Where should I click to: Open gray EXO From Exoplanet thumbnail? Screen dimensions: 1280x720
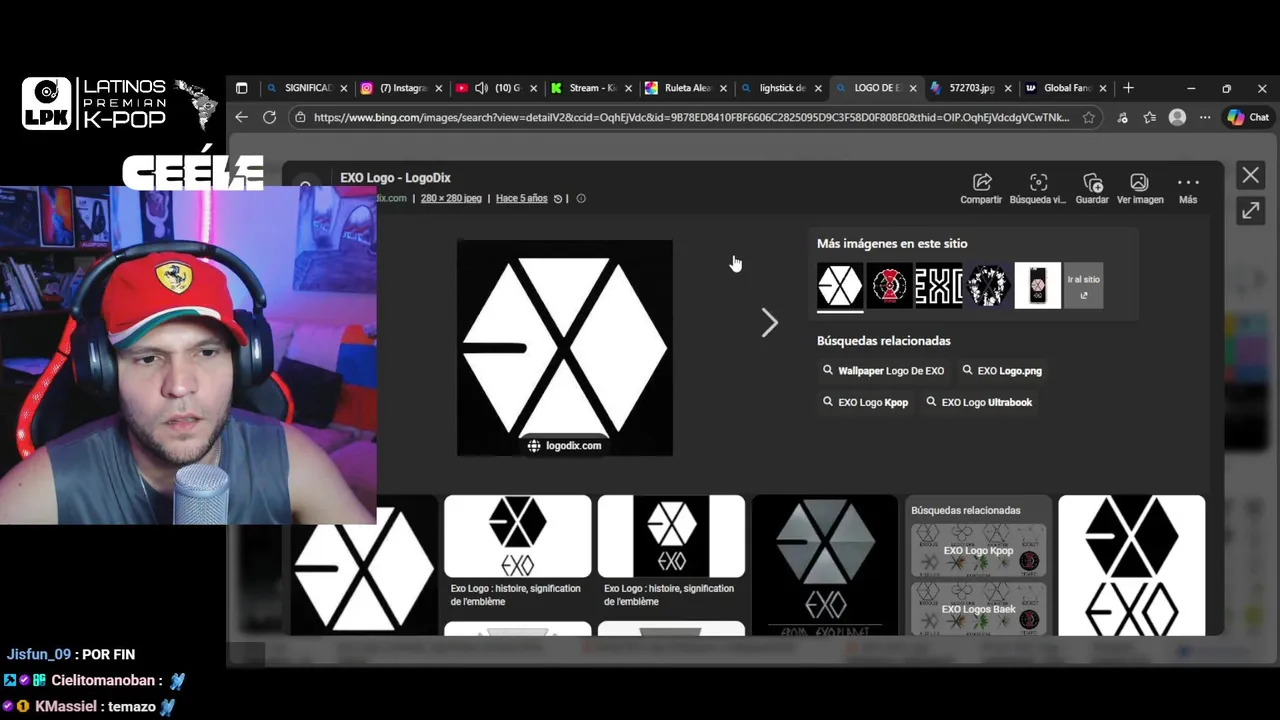(825, 565)
